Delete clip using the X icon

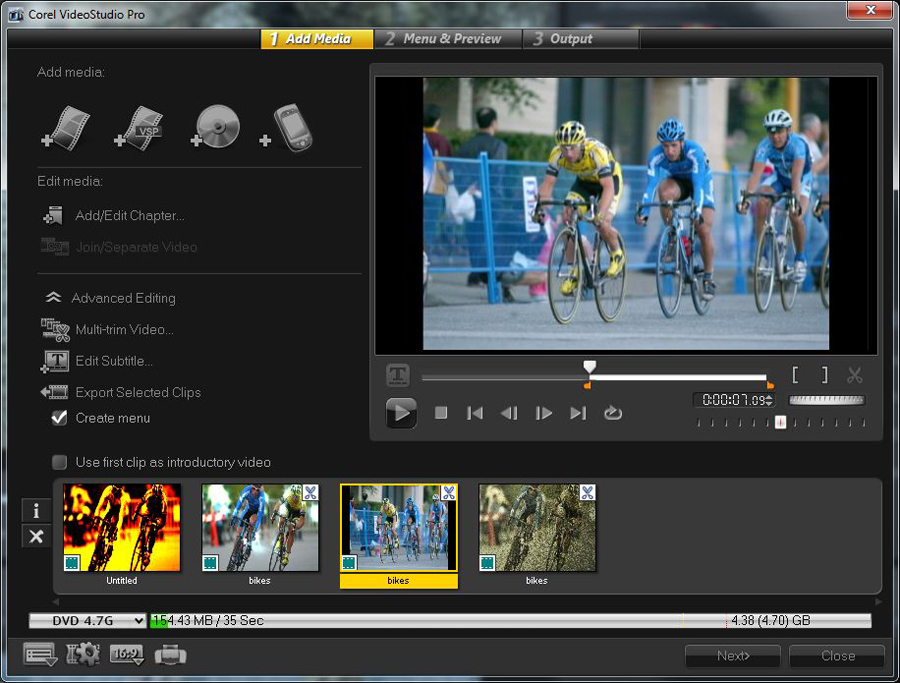point(36,536)
